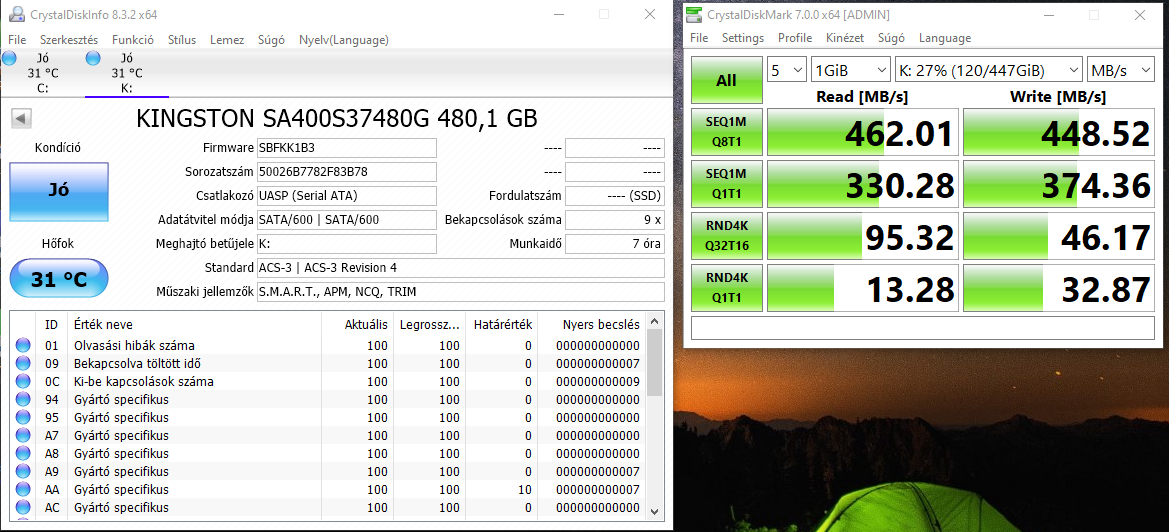Click status orb for attribute 94
The width and height of the screenshot is (1169, 532).
(23, 399)
